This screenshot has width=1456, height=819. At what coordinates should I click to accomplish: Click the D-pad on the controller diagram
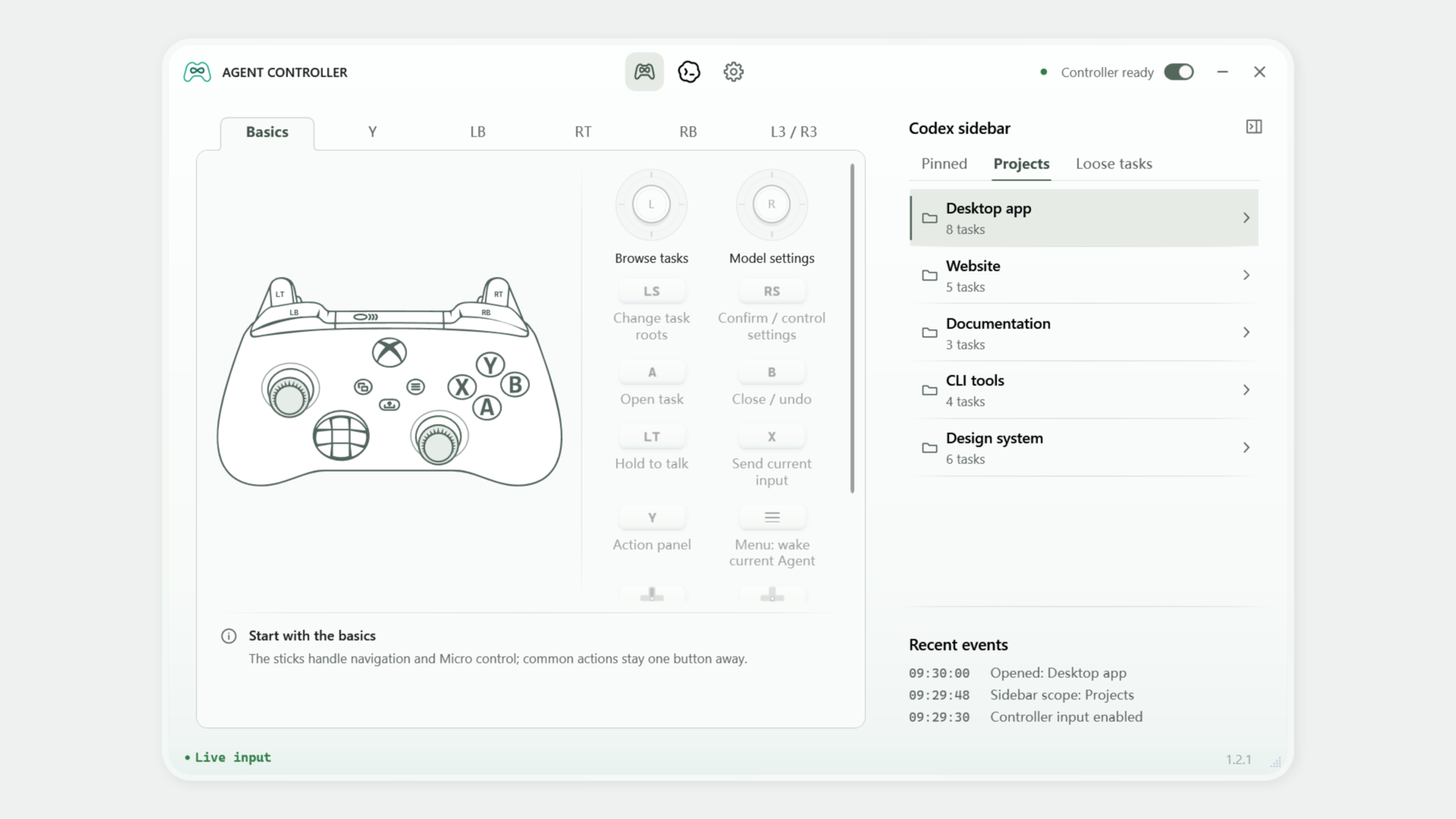point(341,436)
